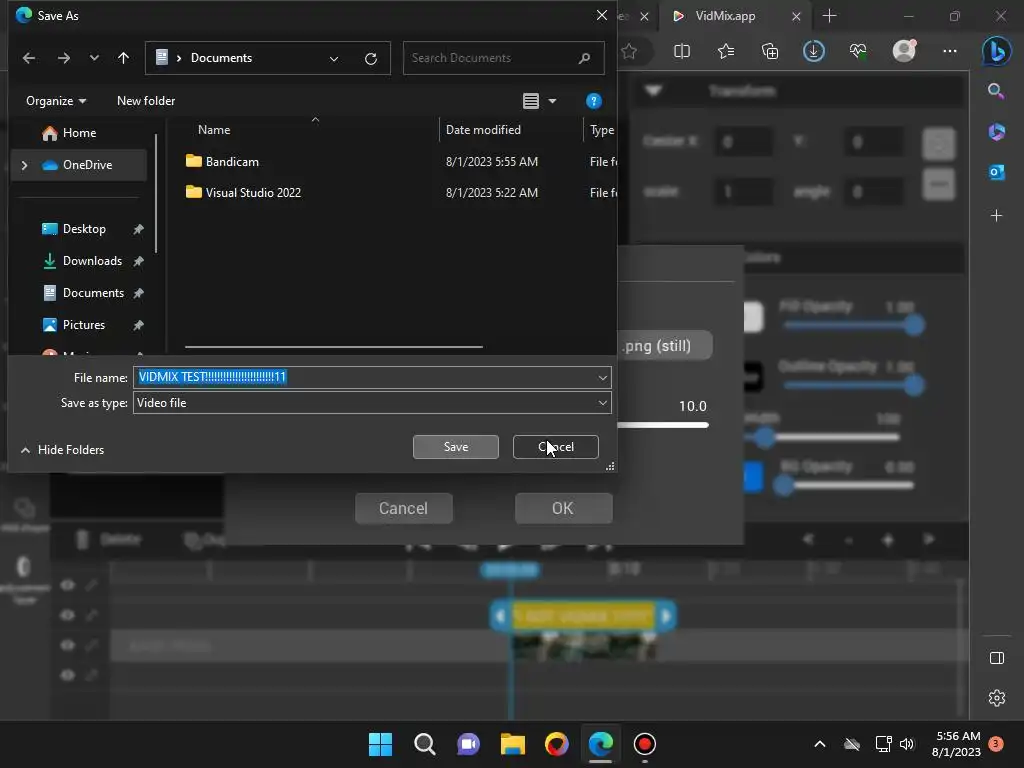
Task: Favorite this page star icon
Action: (x=630, y=51)
